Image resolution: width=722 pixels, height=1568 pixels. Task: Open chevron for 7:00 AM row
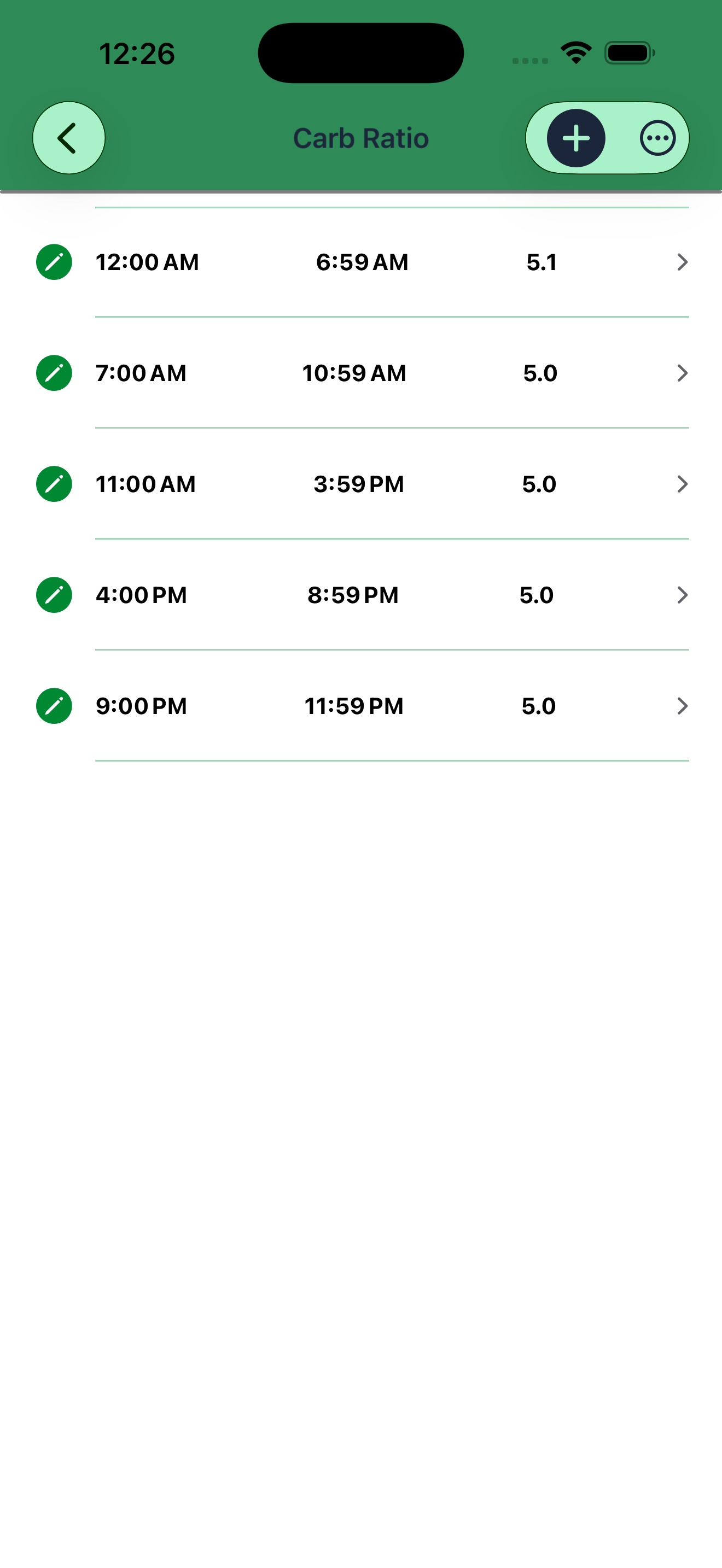683,373
